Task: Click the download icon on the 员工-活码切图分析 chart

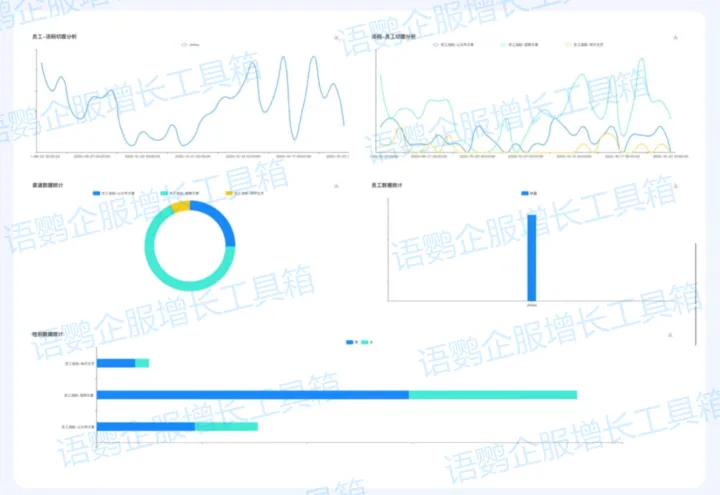Action: [x=336, y=37]
